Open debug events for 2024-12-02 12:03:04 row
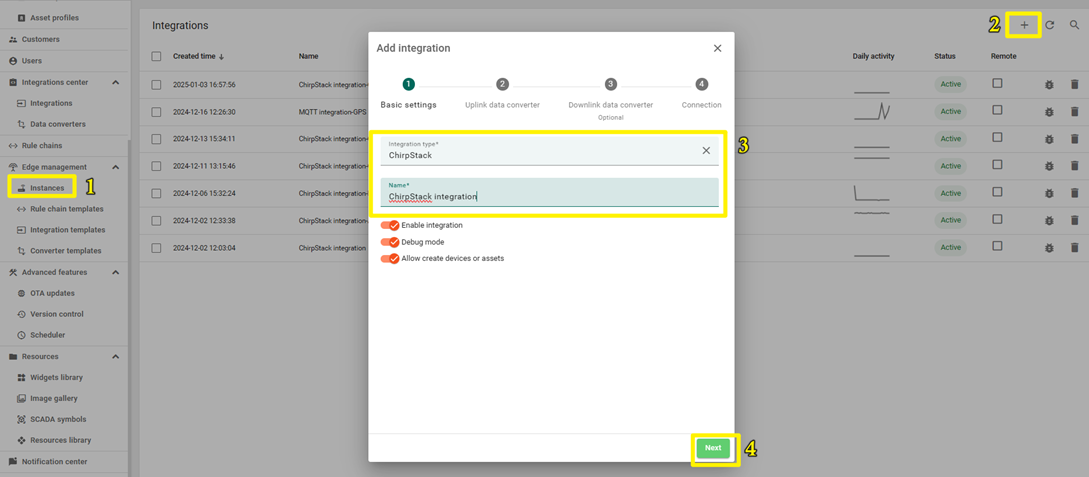1089x477 pixels. 1049,247
